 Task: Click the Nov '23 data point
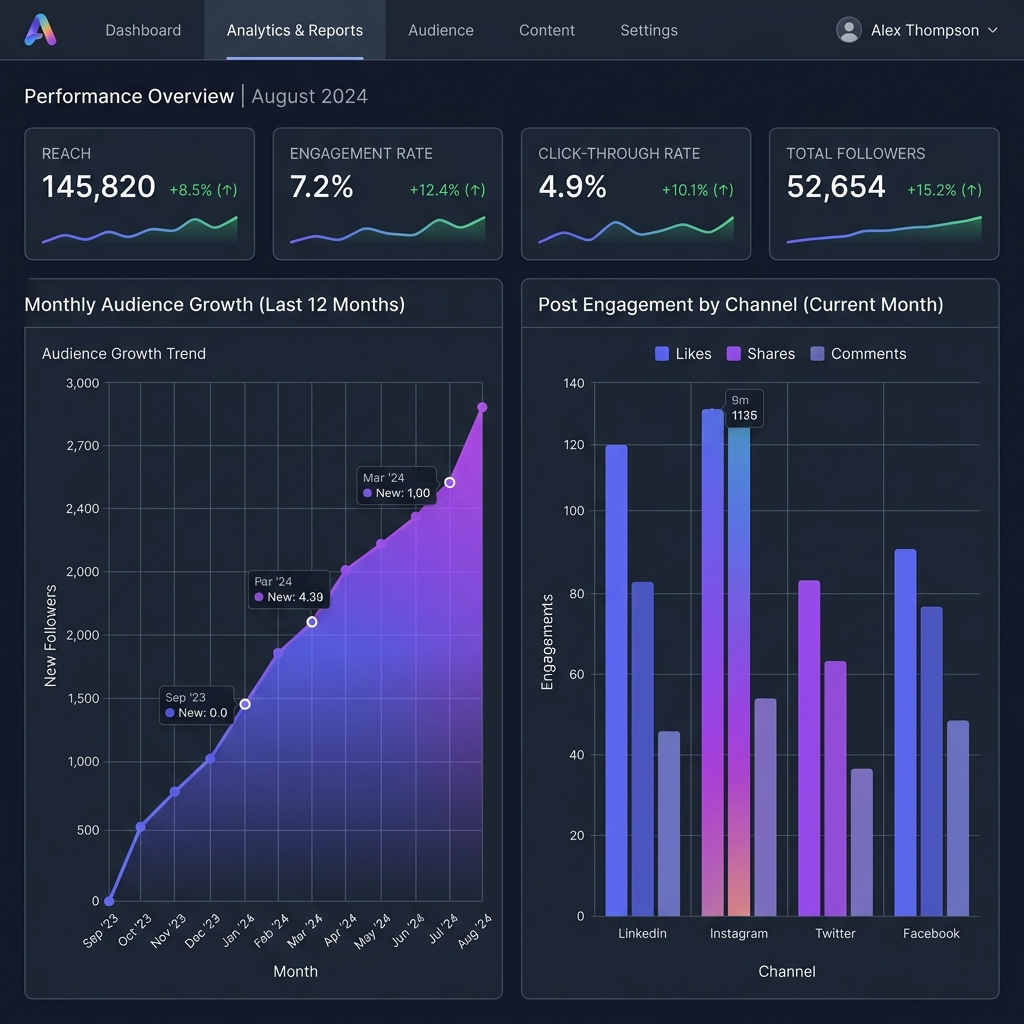pos(174,792)
